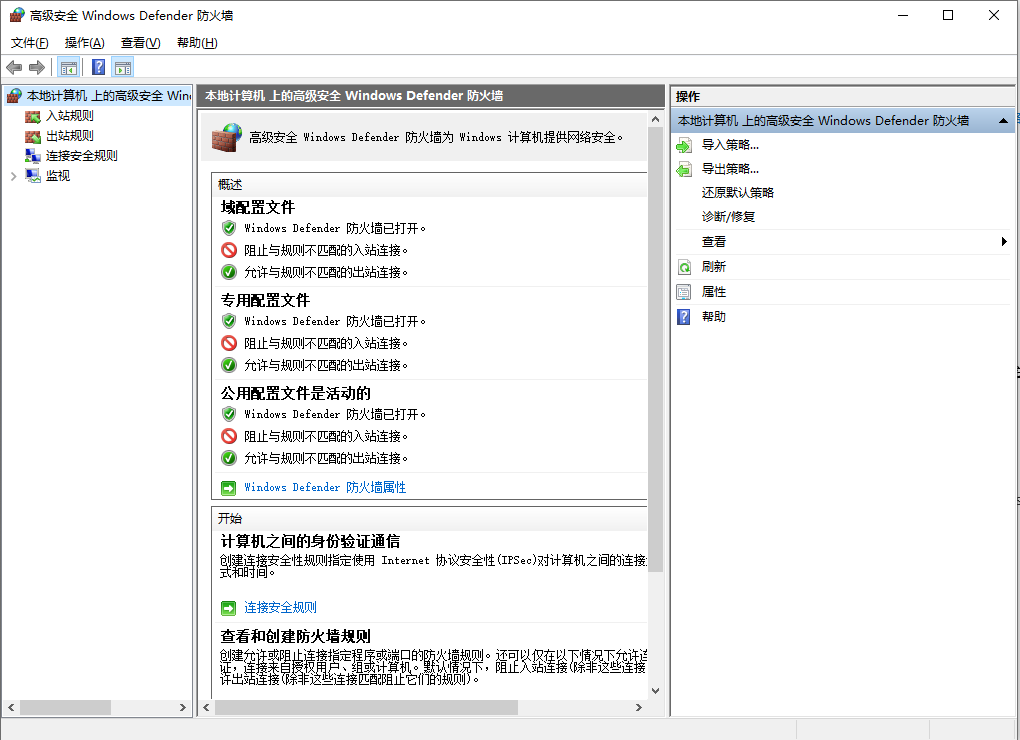Click green check icon for outbound under 公用配置文件
1020x740 pixels.
tap(229, 458)
